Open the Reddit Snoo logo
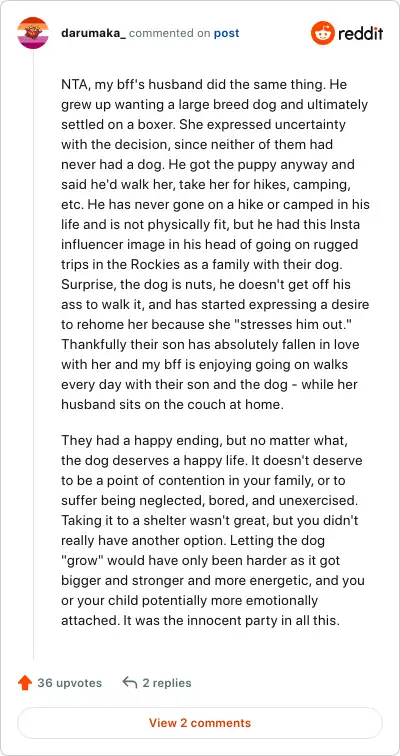 coord(322,33)
